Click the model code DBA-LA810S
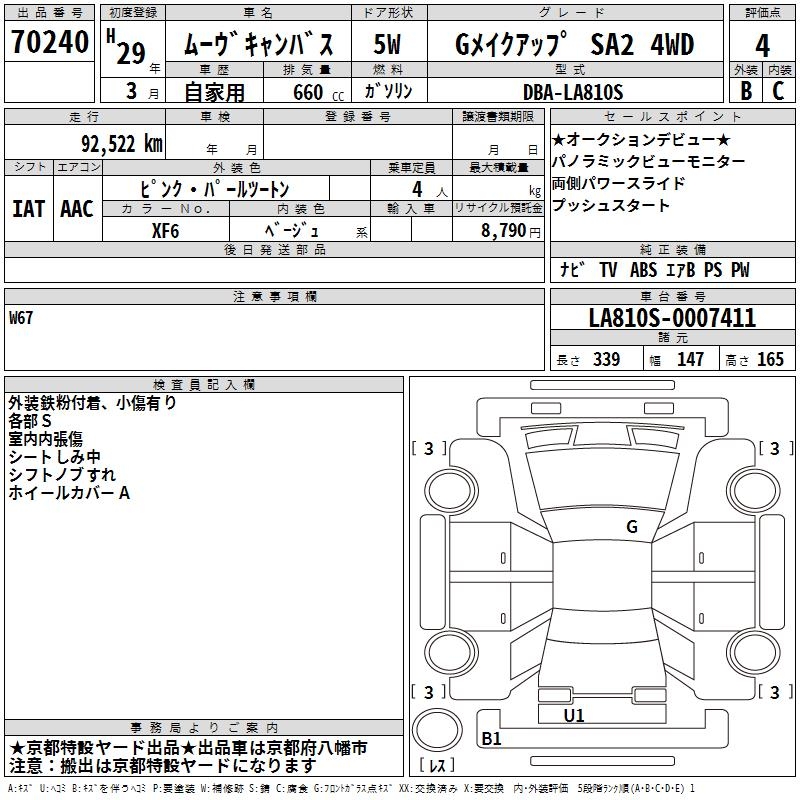The image size is (800, 800). [x=572, y=92]
